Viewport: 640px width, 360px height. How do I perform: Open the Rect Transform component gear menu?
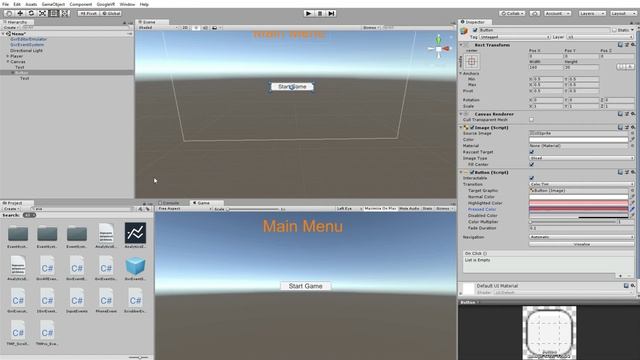pos(633,45)
